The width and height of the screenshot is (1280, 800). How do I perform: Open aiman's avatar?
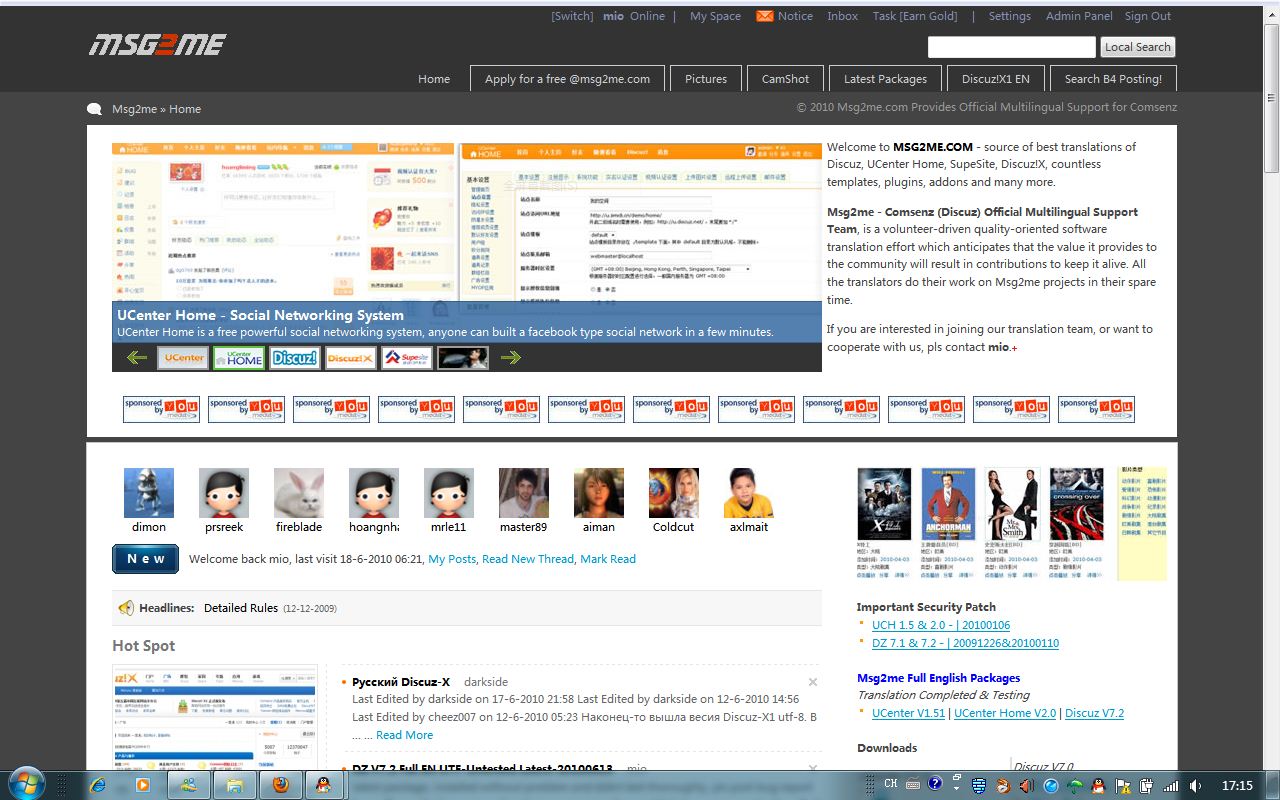coord(599,493)
